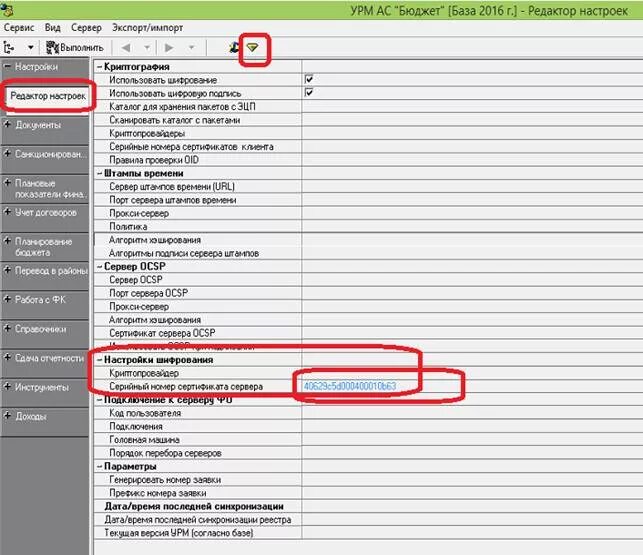Expand the Учет договоров section
This screenshot has height=555, width=643.
tap(7, 212)
